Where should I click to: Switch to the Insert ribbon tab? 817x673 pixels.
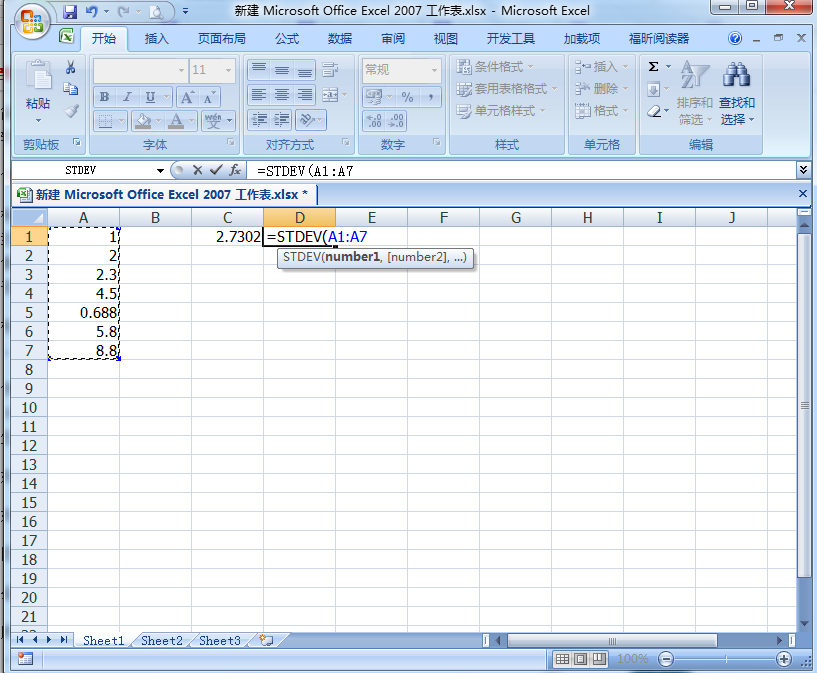pyautogui.click(x=157, y=39)
